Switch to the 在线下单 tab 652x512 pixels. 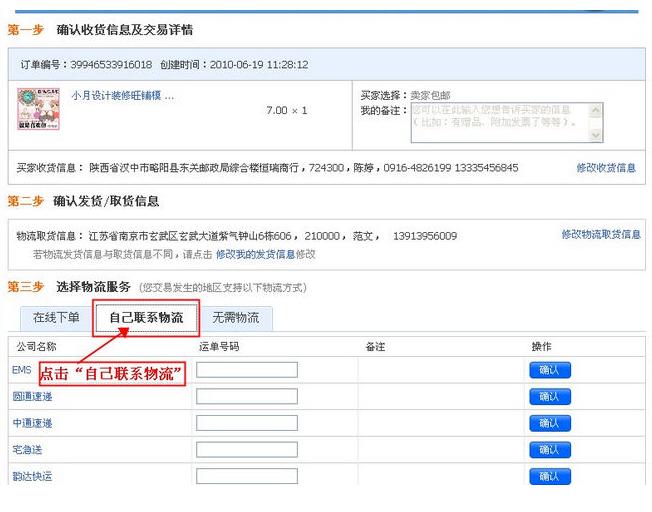point(56,318)
